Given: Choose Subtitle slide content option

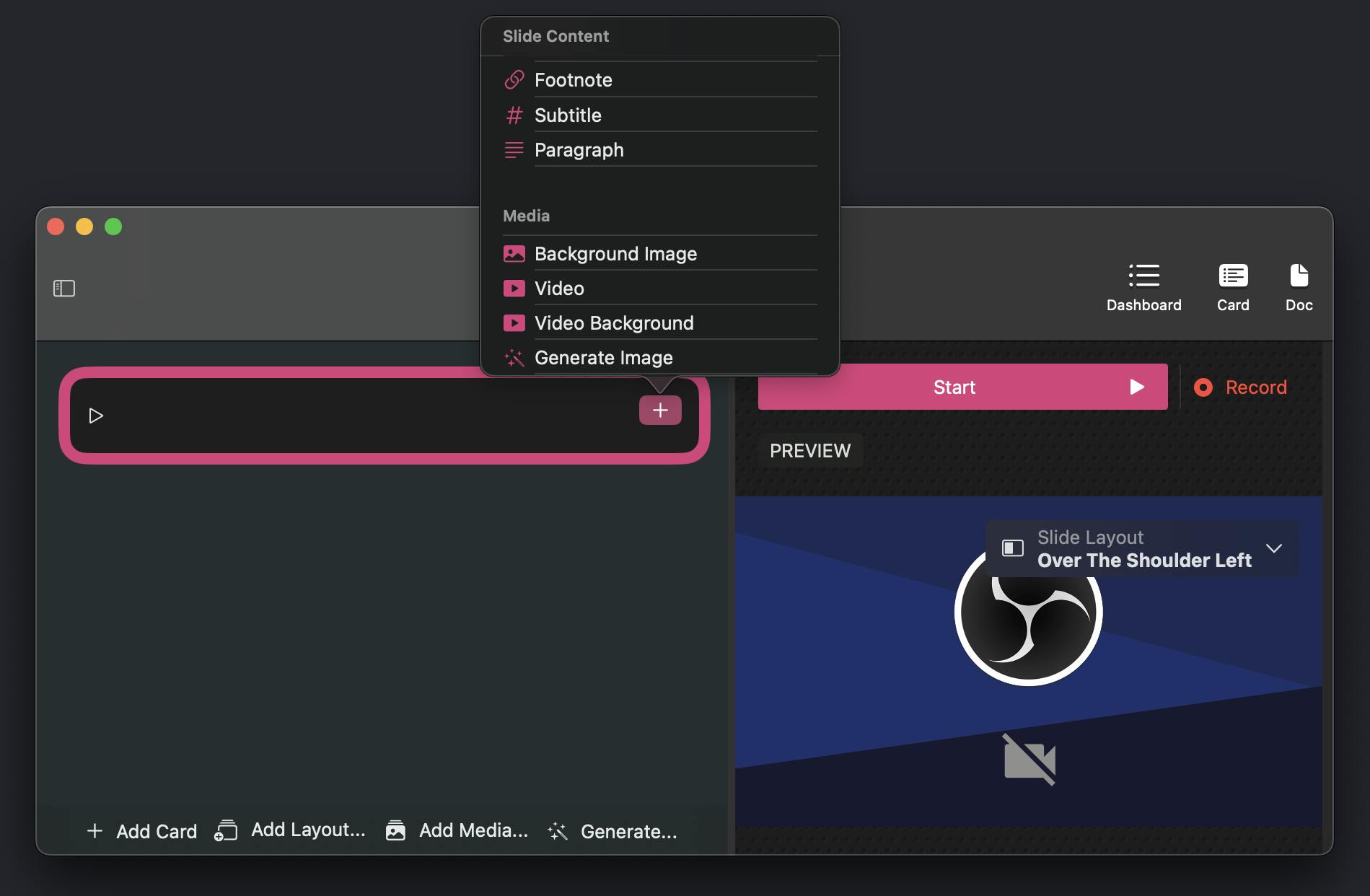Looking at the screenshot, I should 659,115.
